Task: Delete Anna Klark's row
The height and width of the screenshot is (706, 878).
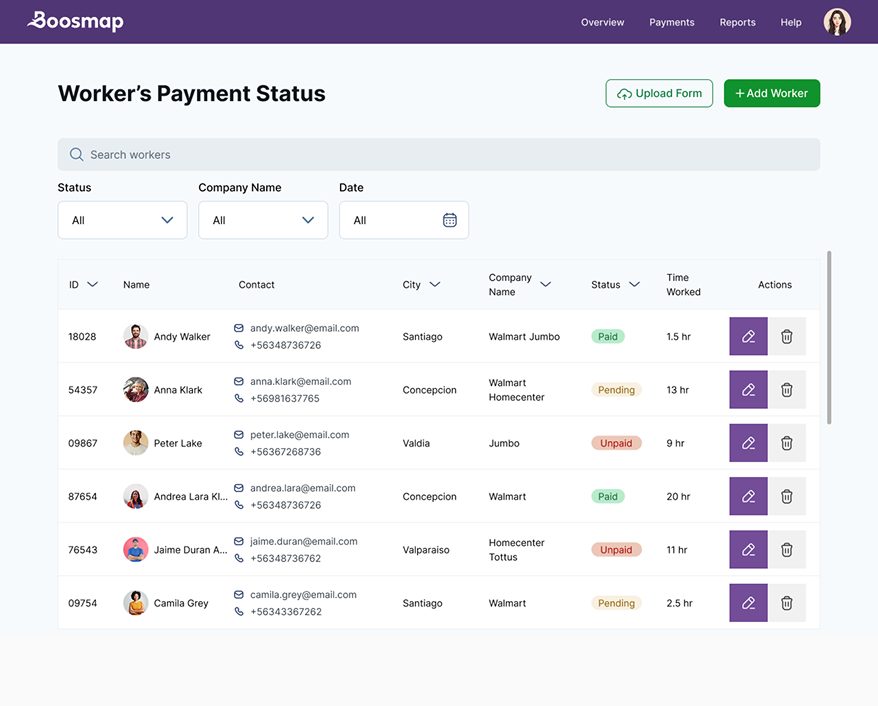Action: [787, 390]
